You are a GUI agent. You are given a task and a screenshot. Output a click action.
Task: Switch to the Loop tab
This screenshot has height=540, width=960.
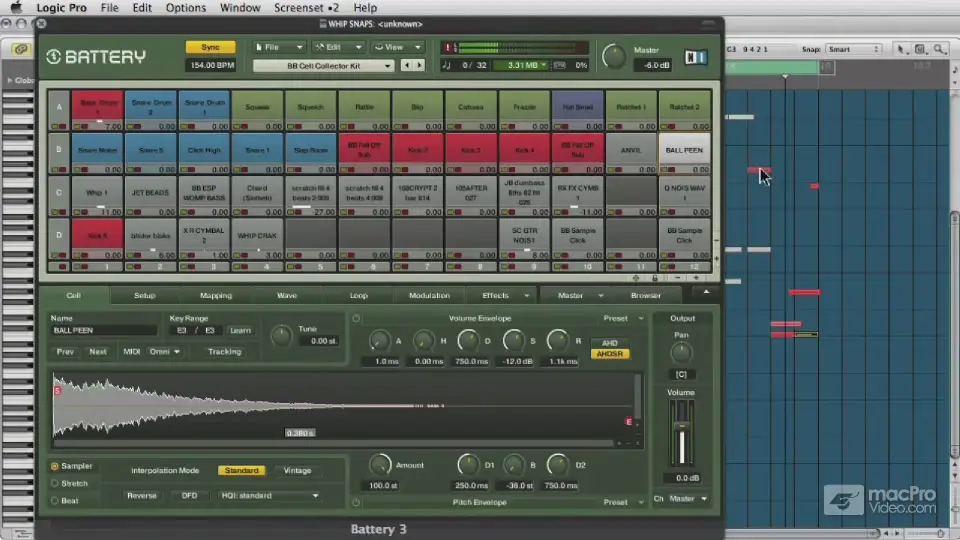click(358, 296)
